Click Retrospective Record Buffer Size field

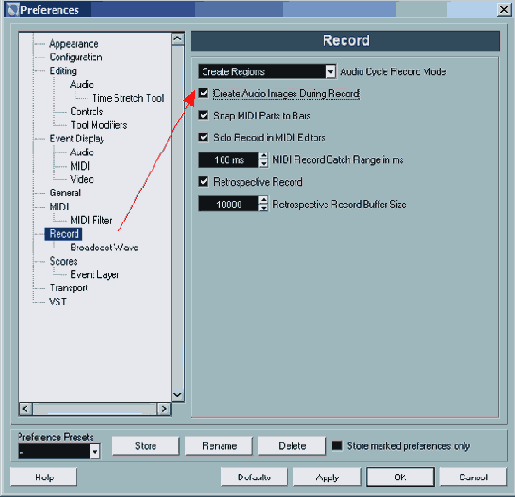pyautogui.click(x=228, y=204)
